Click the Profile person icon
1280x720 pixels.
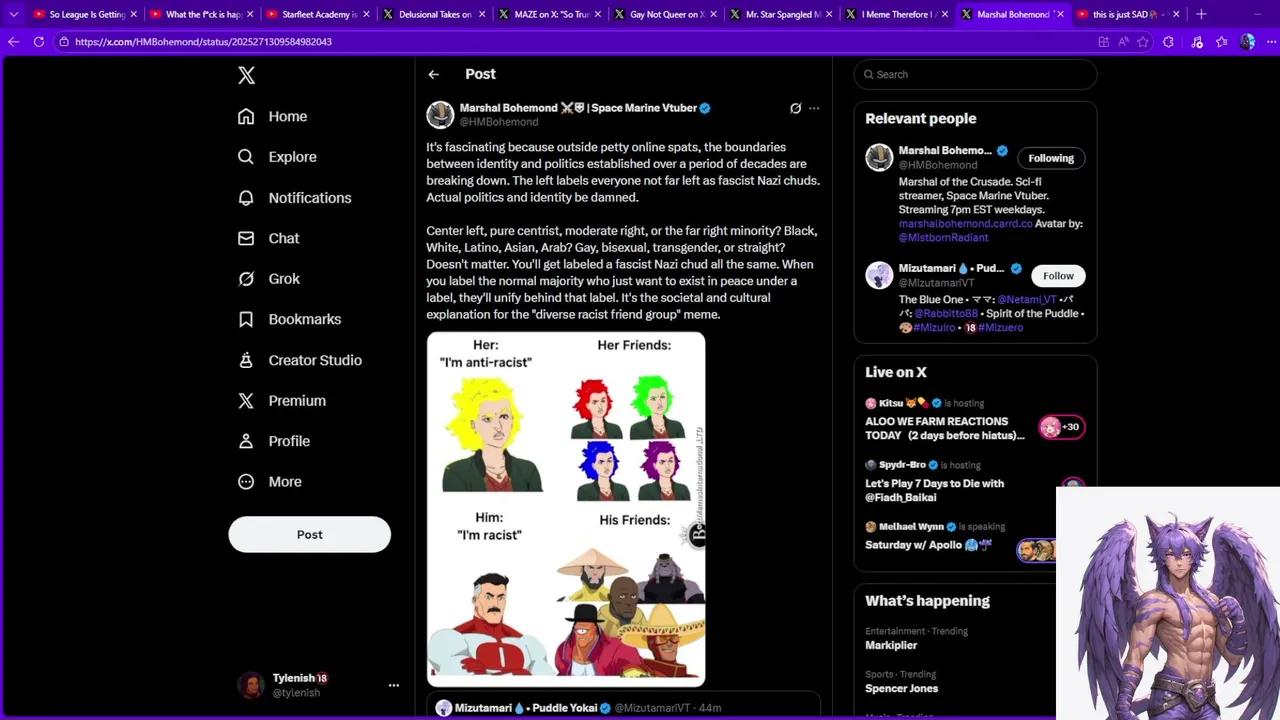click(246, 441)
